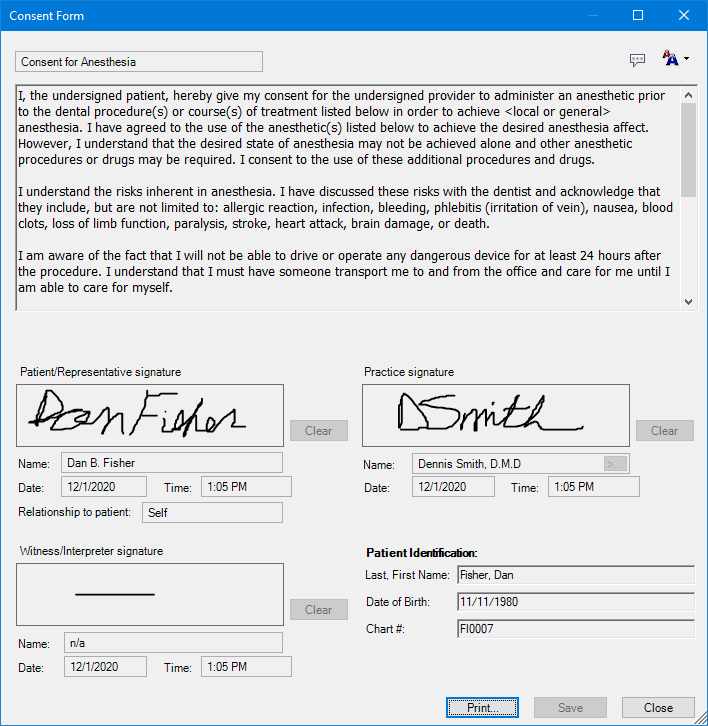Click the Date of Birth field
Viewport: 708px width, 726px height.
pyautogui.click(x=574, y=602)
